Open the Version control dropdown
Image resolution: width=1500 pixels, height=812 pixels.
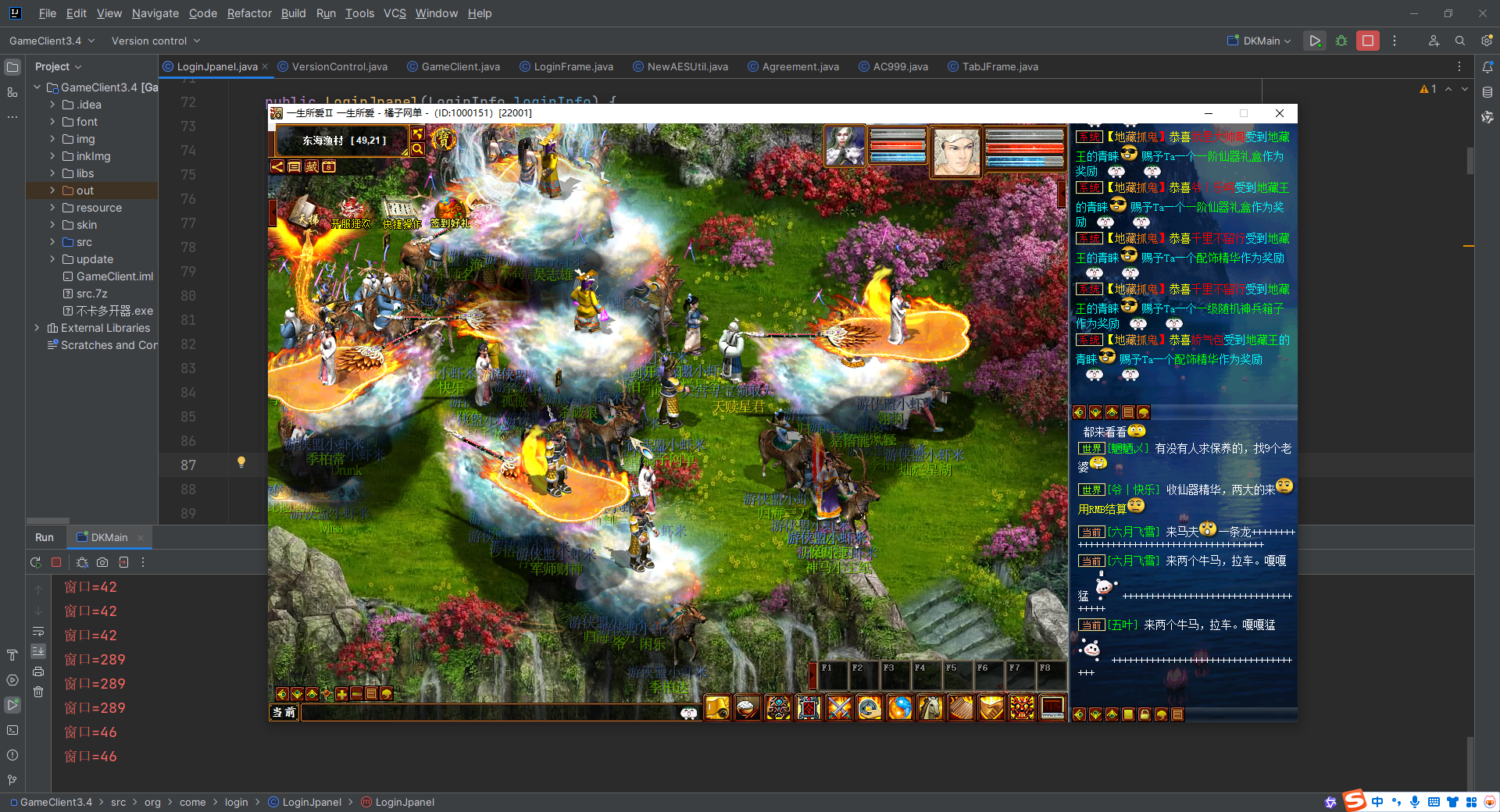tap(155, 41)
